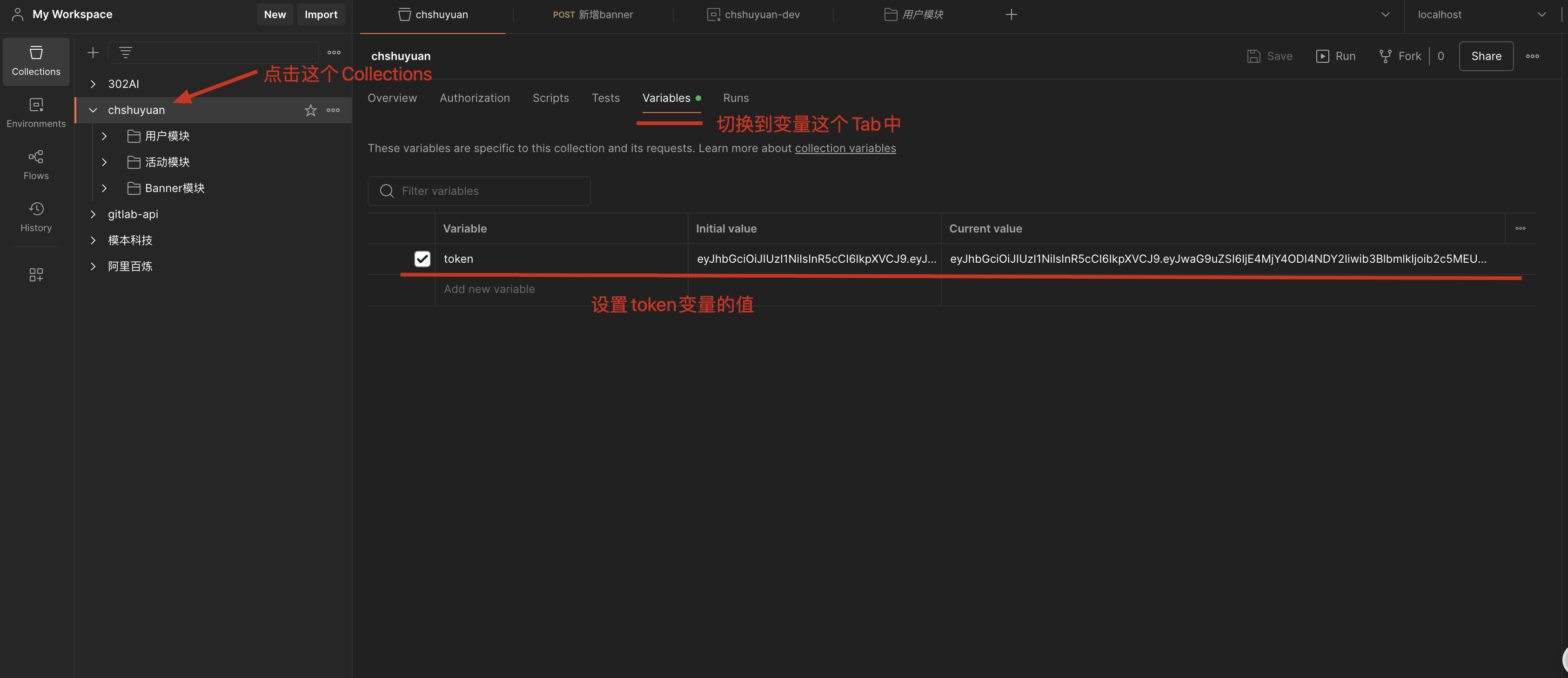Open the collection variables link

(x=845, y=148)
